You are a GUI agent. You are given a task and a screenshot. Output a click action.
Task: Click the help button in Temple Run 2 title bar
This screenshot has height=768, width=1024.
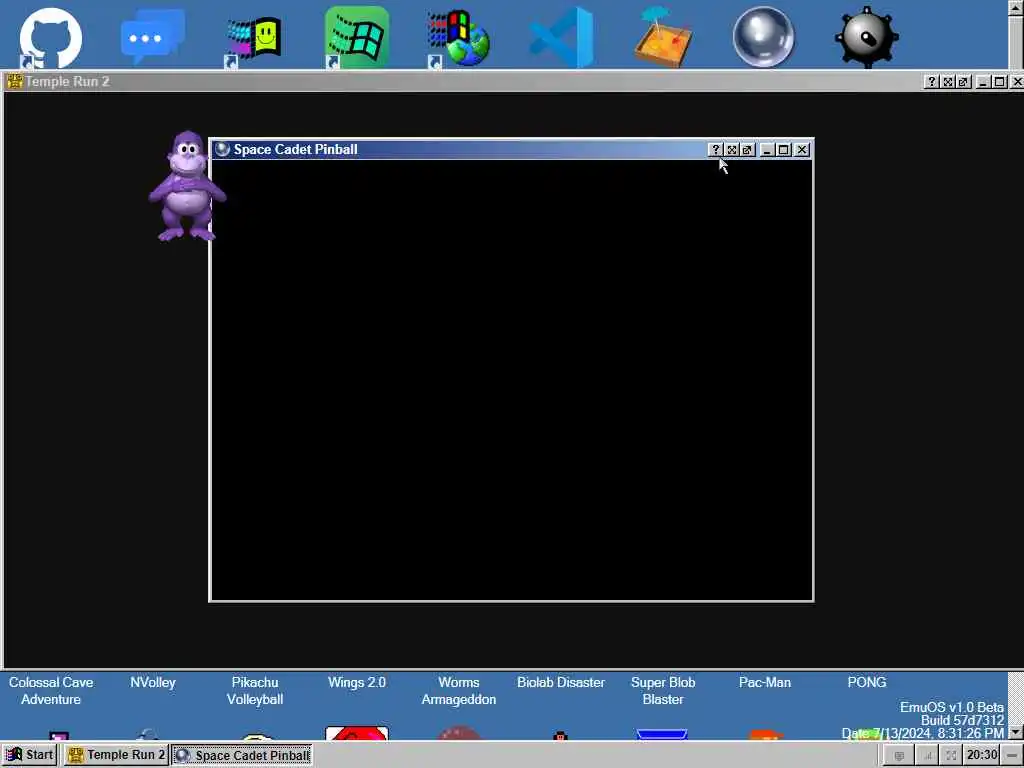tap(932, 82)
